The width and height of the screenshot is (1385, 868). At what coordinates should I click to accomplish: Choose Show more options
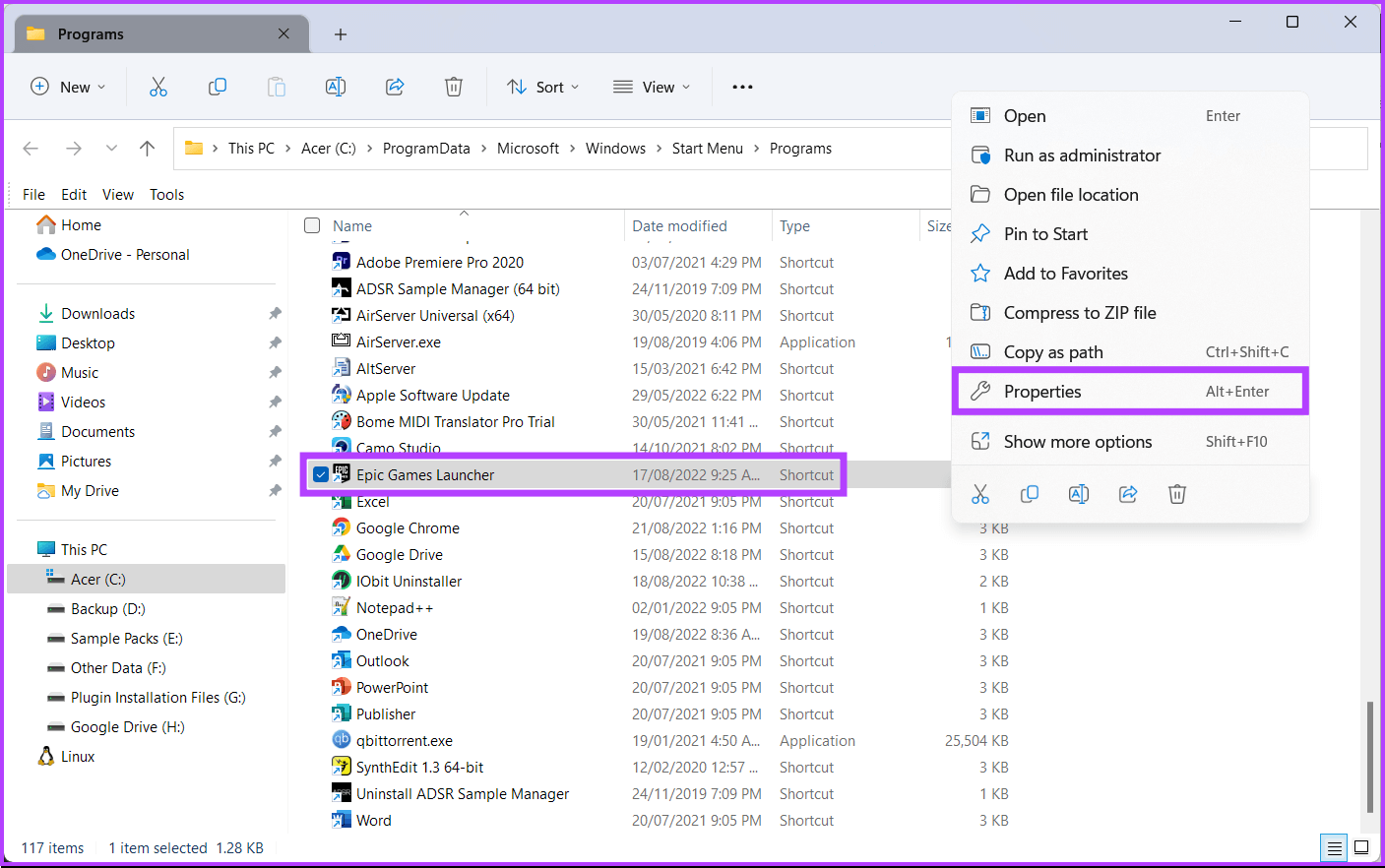(1130, 442)
